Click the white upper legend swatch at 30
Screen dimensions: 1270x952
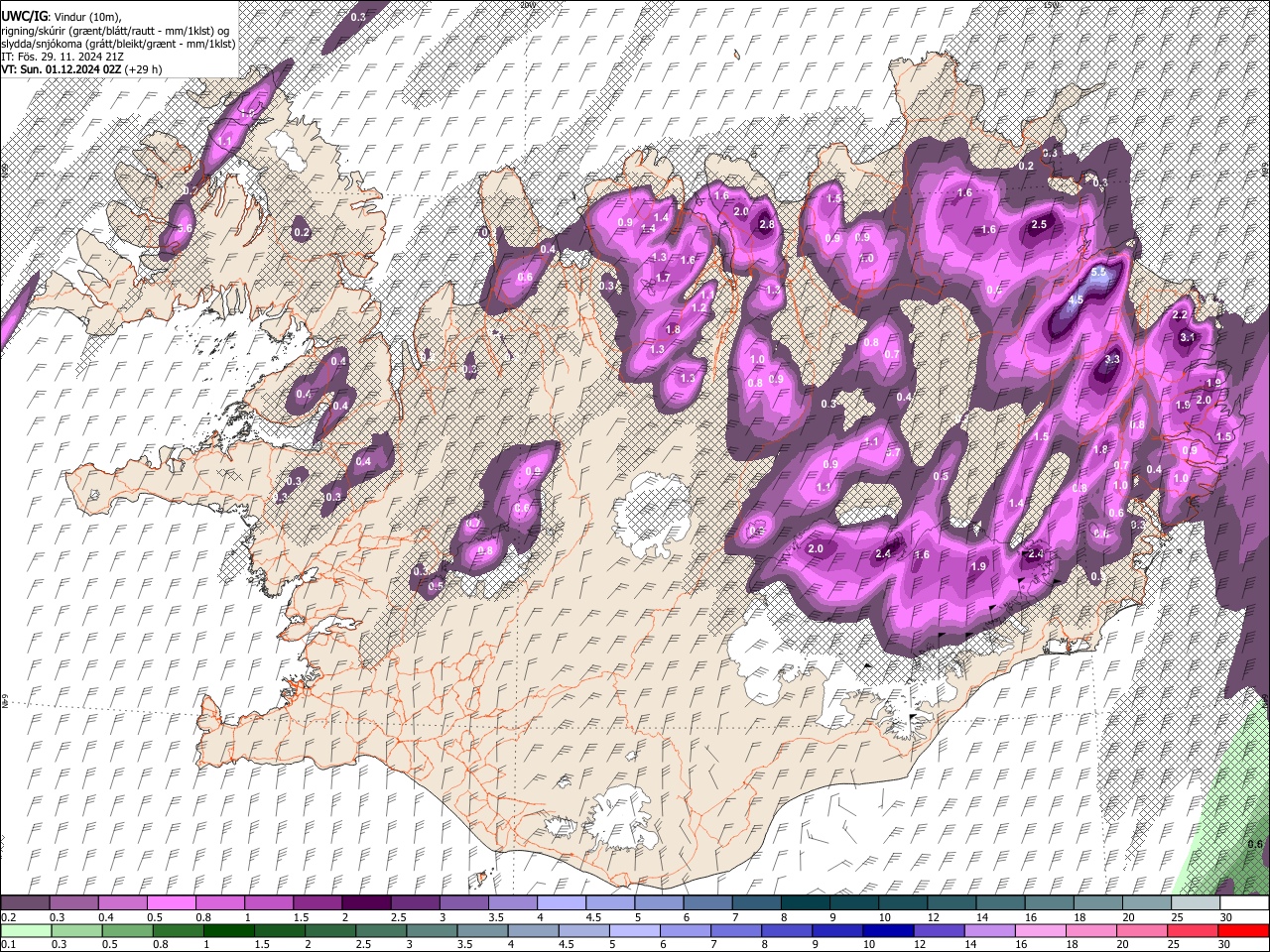tap(1243, 903)
